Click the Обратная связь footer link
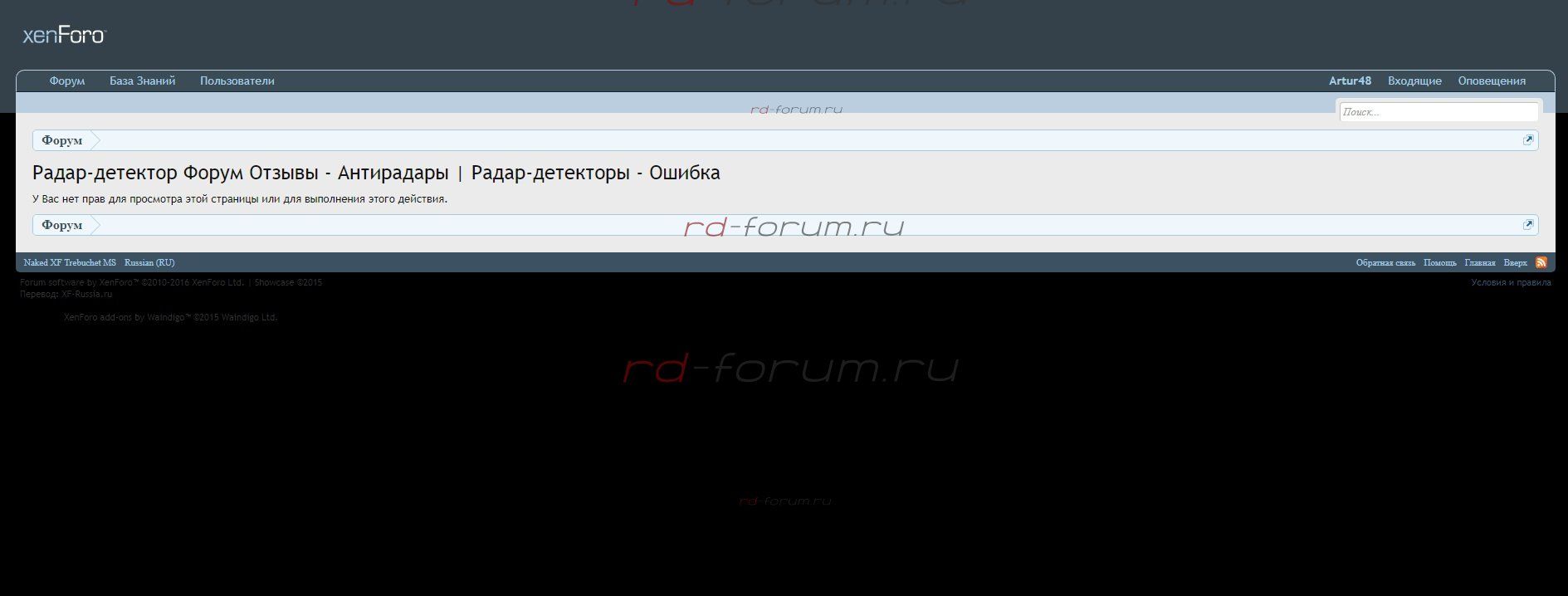This screenshot has height=596, width=1568. click(1385, 262)
